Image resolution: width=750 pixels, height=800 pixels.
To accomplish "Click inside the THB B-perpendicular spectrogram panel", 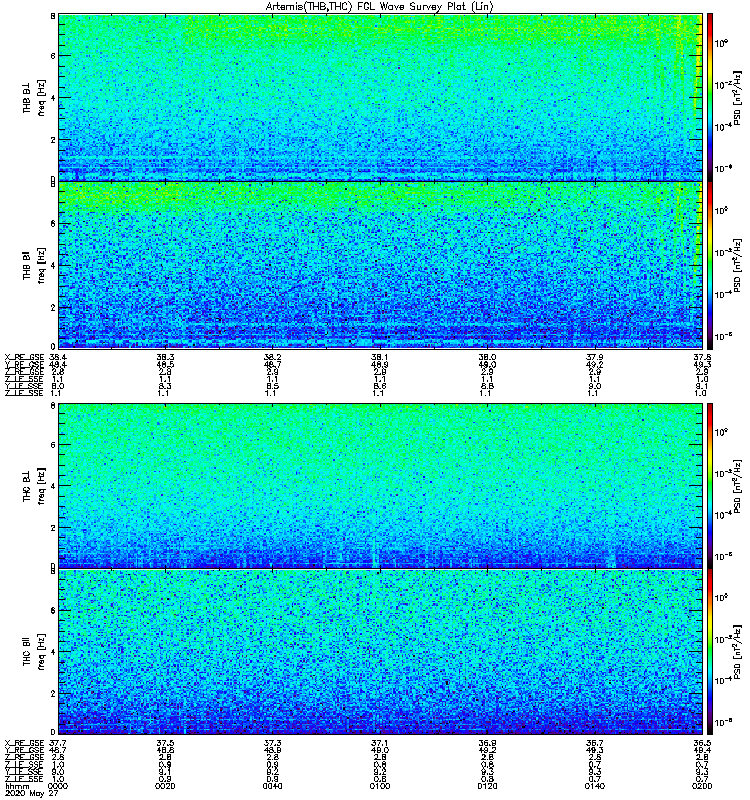I will [x=380, y=97].
